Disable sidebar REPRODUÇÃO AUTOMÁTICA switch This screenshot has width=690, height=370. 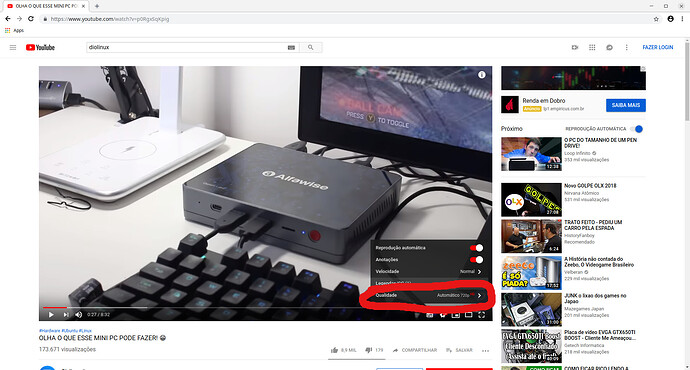pyautogui.click(x=637, y=129)
